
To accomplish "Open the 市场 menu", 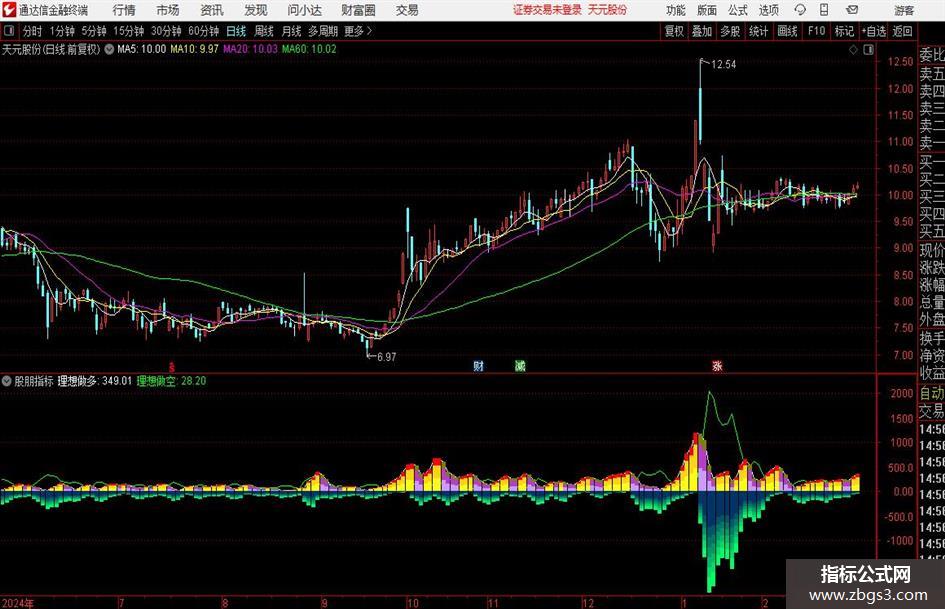I will 168,10.
